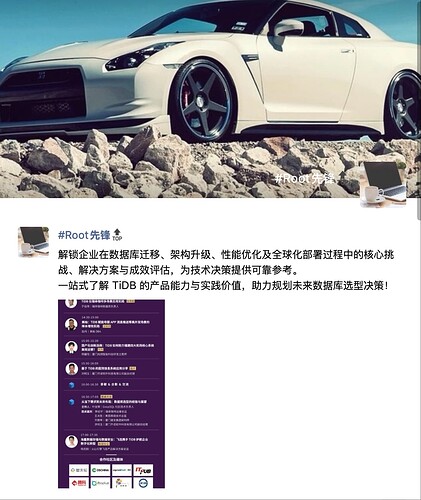Click the vertical scrollbar on the right edge
The height and width of the screenshot is (500, 421).
419,110
